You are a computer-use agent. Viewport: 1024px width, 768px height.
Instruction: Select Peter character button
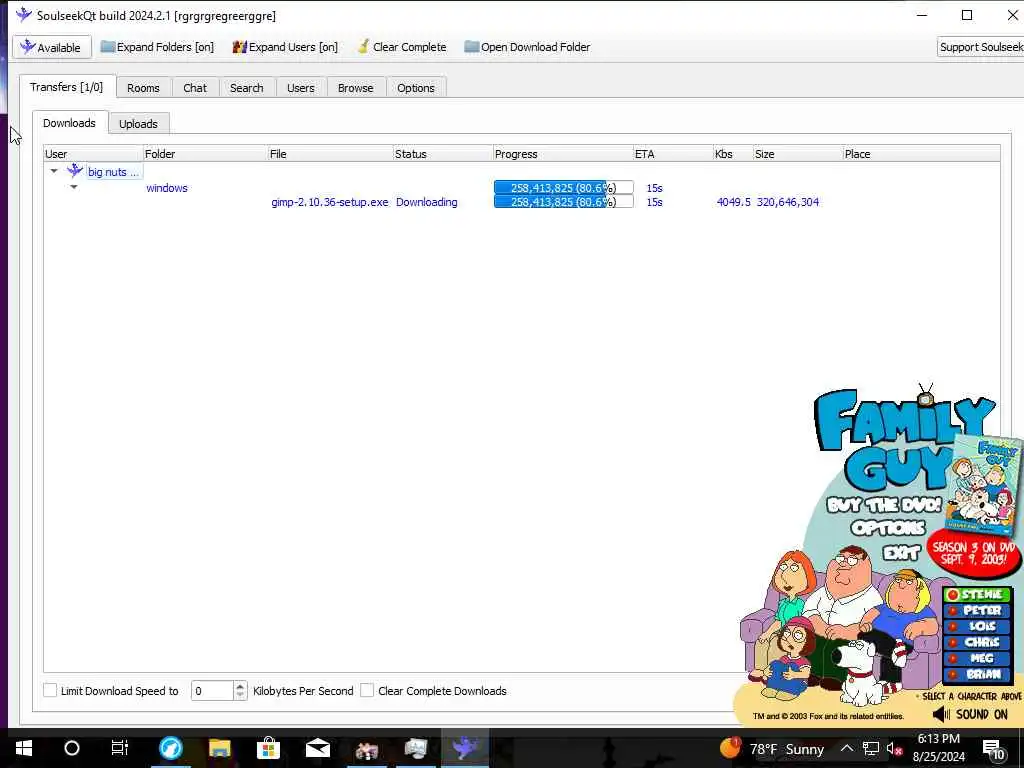pyautogui.click(x=977, y=610)
